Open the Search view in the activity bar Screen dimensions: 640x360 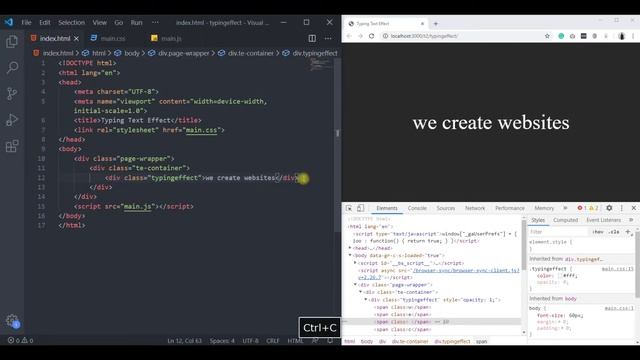[12, 67]
